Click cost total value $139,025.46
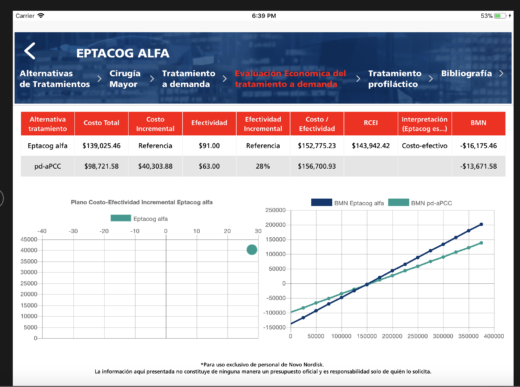The width and height of the screenshot is (520, 387). pos(101,146)
